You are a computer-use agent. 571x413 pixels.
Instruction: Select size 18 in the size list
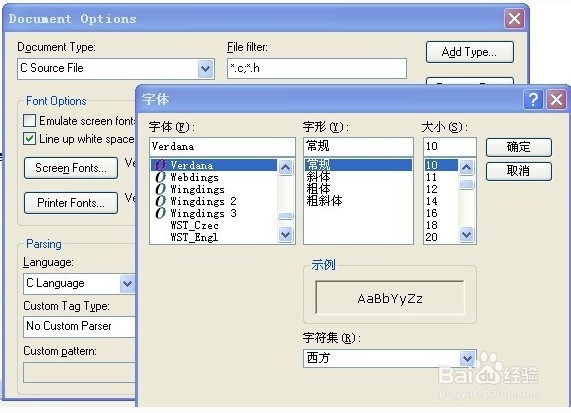(x=441, y=225)
